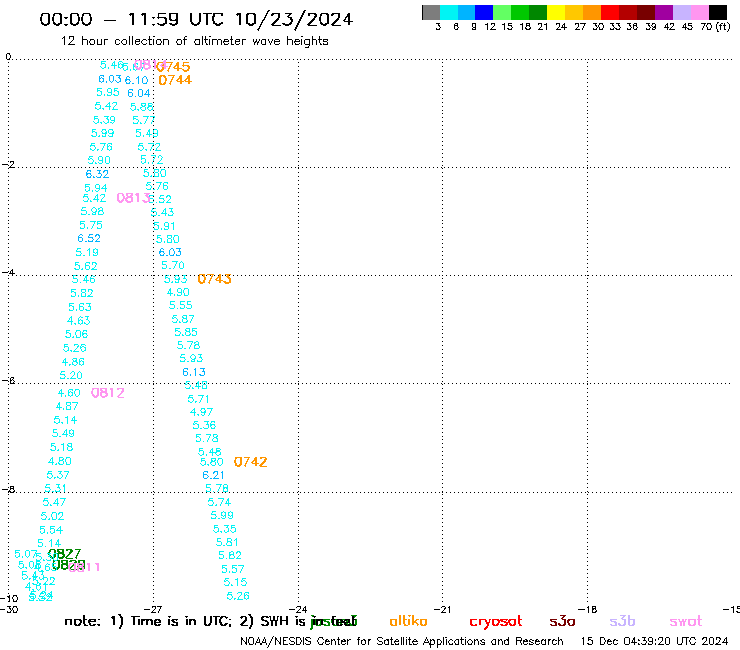This screenshot has height=650, width=740.
Task: Click subtitle '12 hour collection of altimeter wave heights'
Action: (194, 41)
